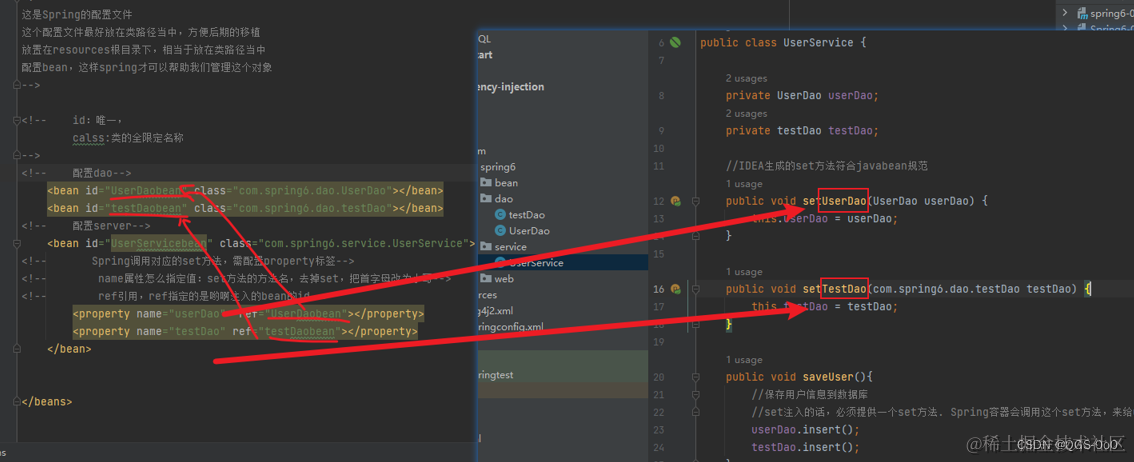Open UserDao class from project tree
The image size is (1134, 462).
coord(529,231)
